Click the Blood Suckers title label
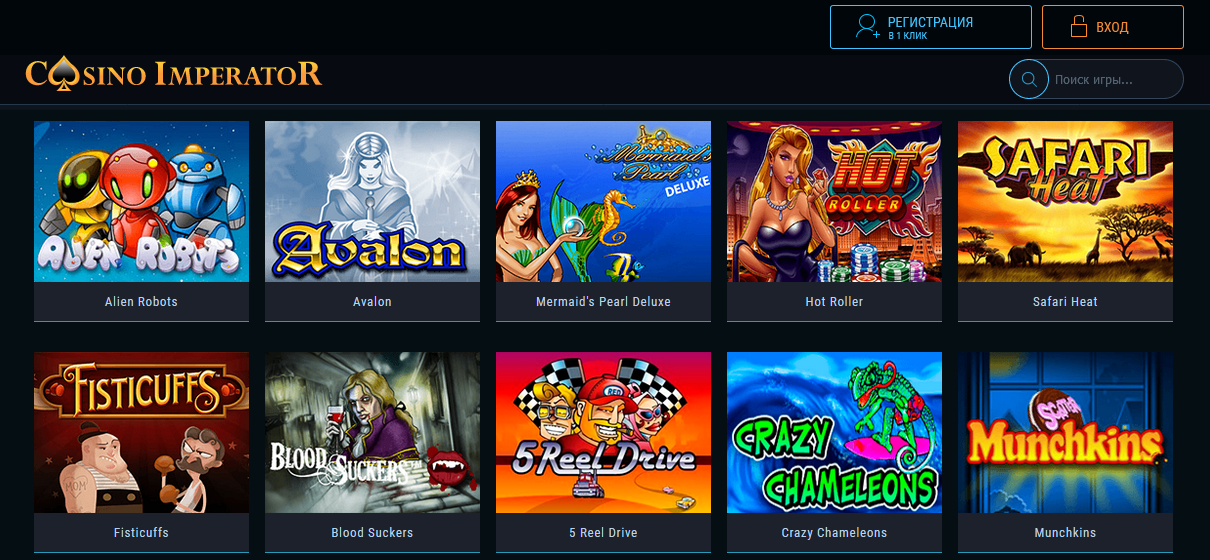Viewport: 1210px width, 560px height. (372, 533)
